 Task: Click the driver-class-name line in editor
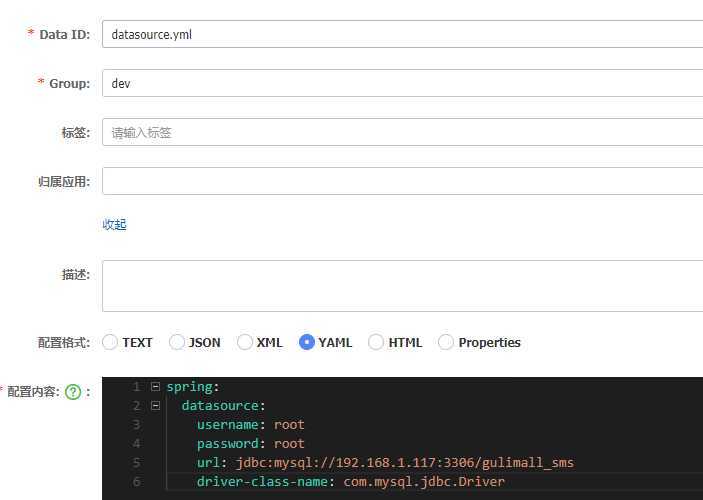350,481
